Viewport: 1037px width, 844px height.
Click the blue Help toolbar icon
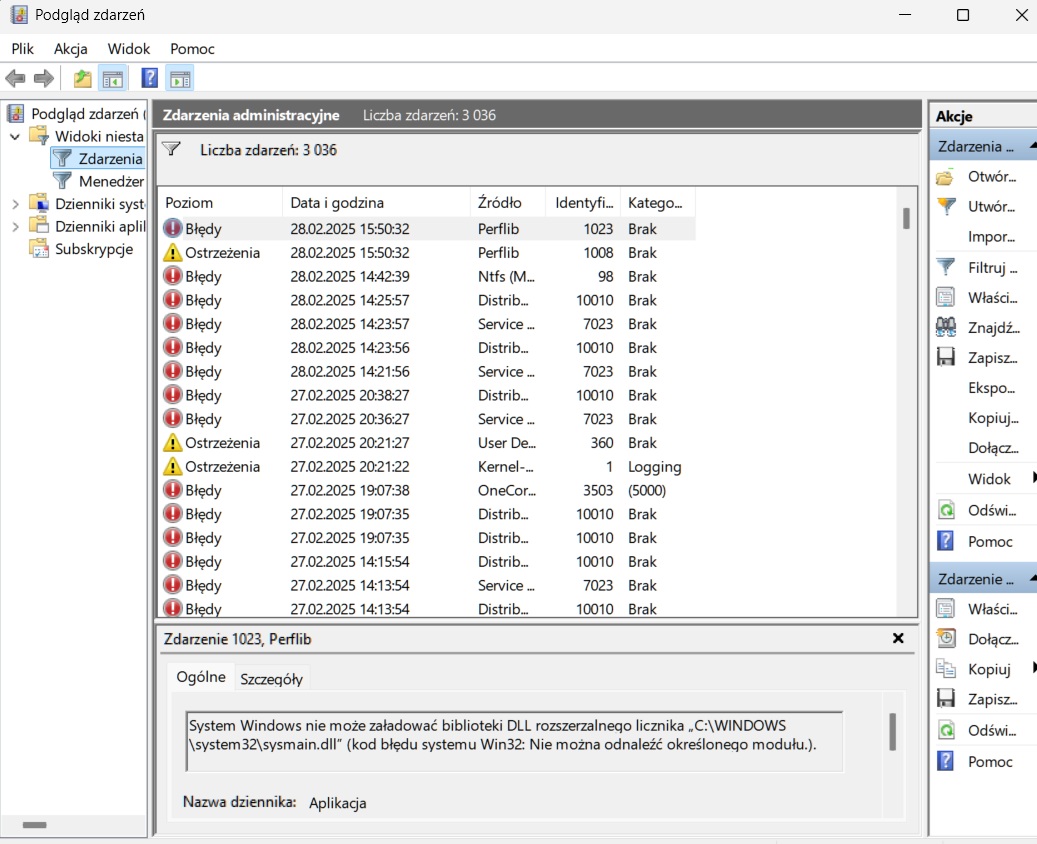150,79
